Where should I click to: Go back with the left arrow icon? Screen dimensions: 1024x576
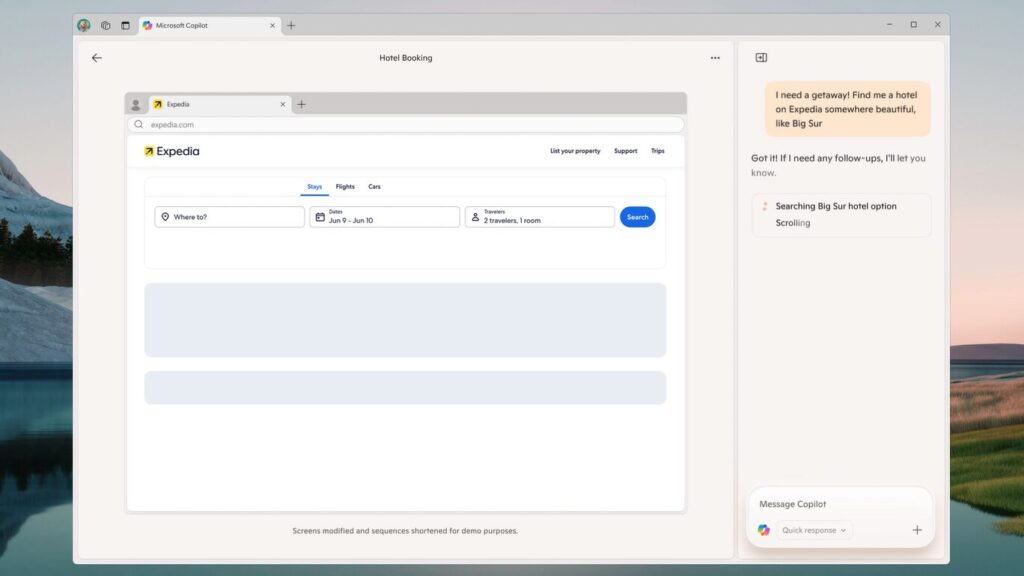97,58
